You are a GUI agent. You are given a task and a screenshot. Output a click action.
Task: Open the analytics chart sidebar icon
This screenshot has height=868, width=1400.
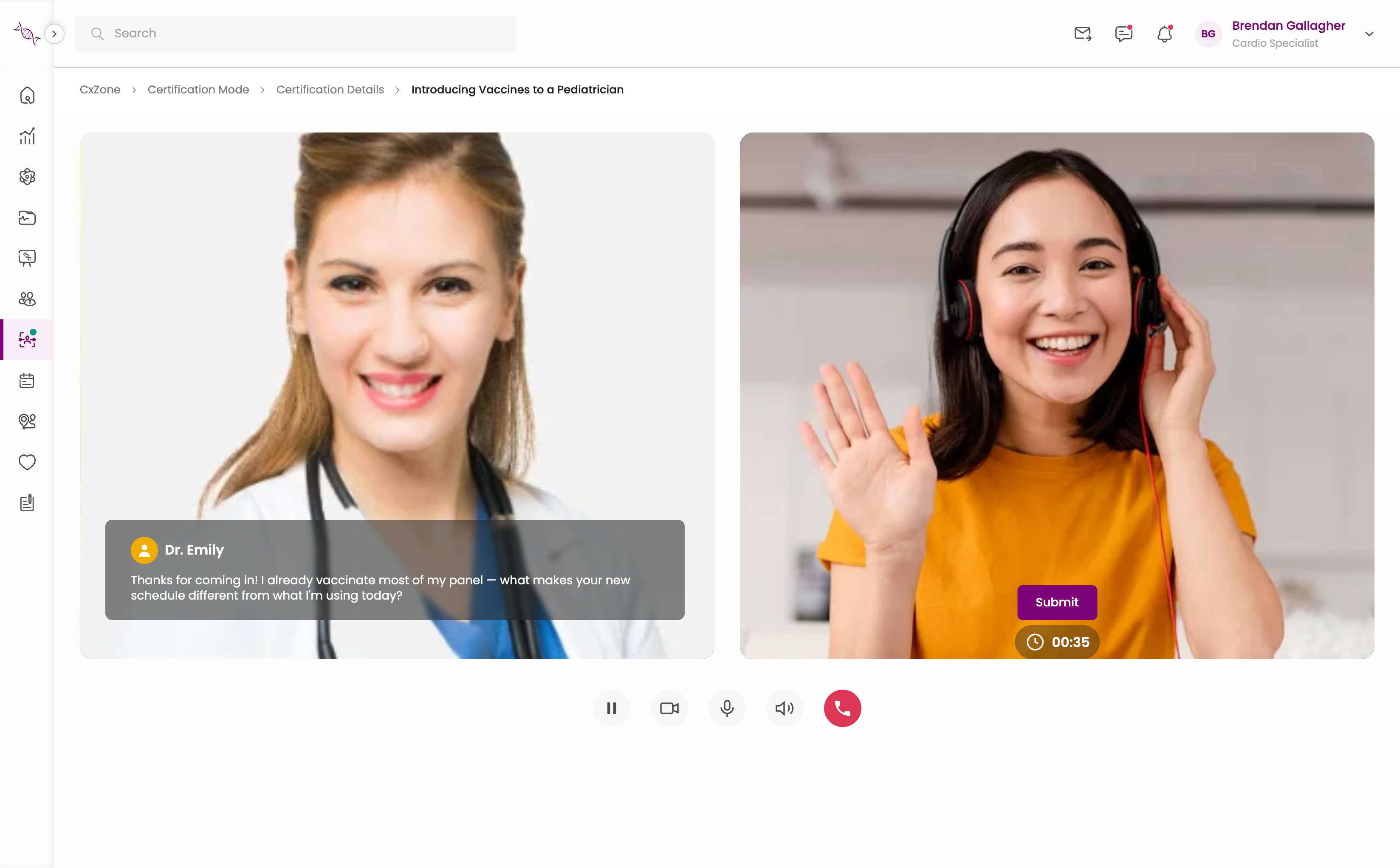pyautogui.click(x=27, y=136)
